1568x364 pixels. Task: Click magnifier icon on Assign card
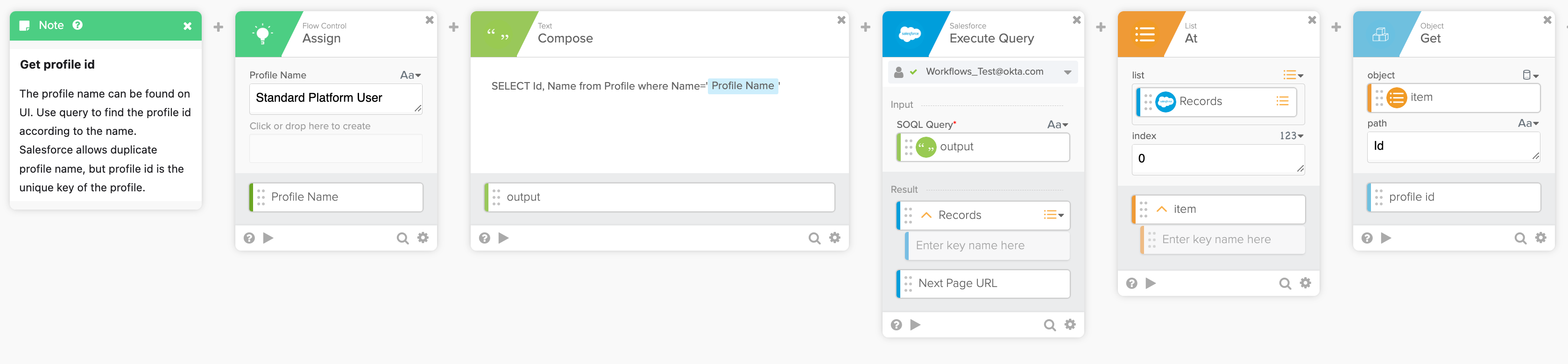403,238
